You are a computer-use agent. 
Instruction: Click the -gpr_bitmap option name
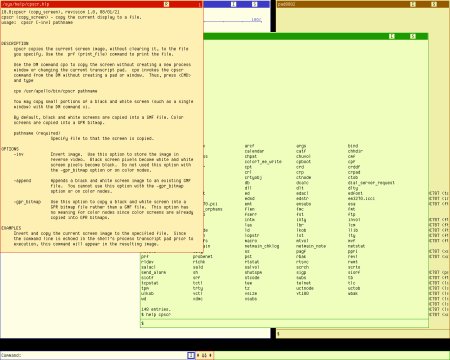tap(27, 202)
